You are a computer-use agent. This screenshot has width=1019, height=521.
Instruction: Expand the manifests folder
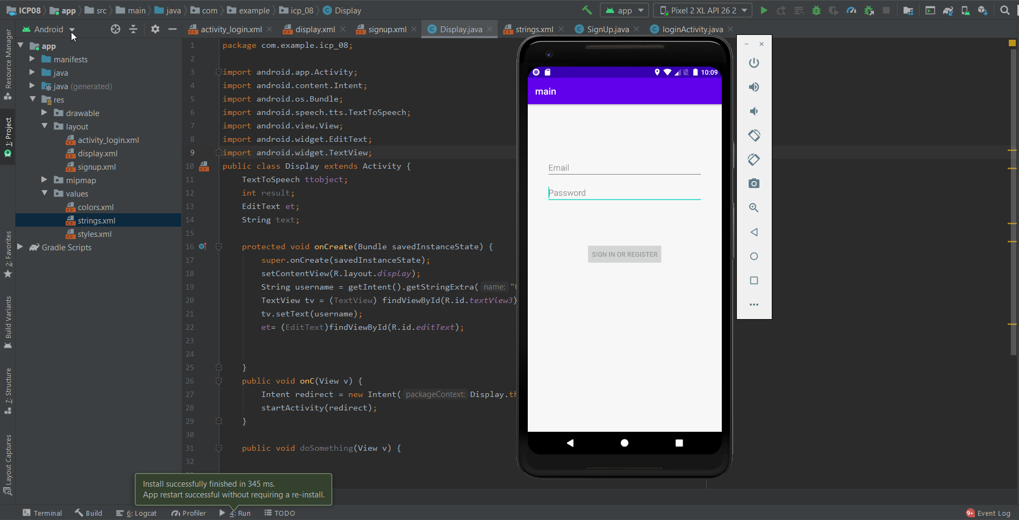coord(32,59)
